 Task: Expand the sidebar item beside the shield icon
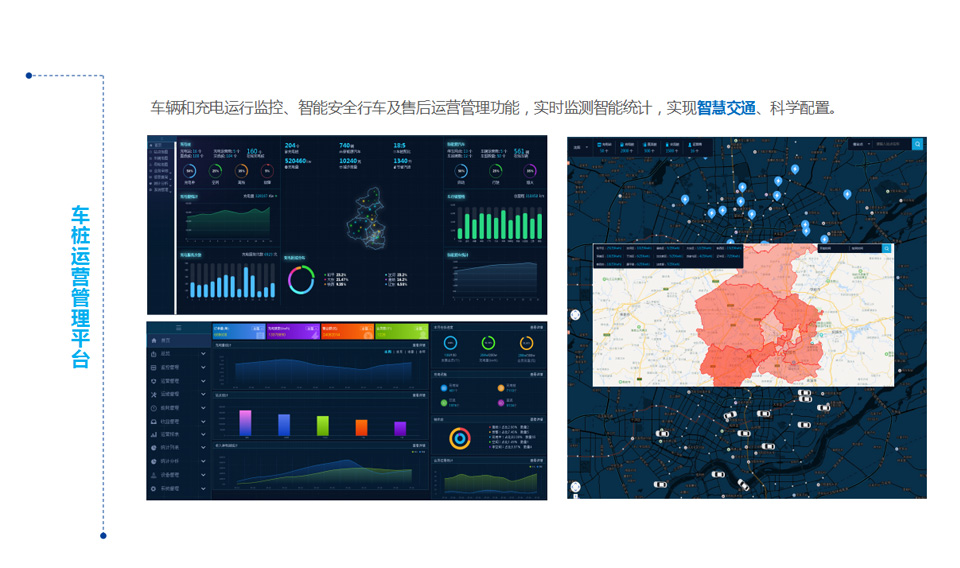[x=203, y=381]
